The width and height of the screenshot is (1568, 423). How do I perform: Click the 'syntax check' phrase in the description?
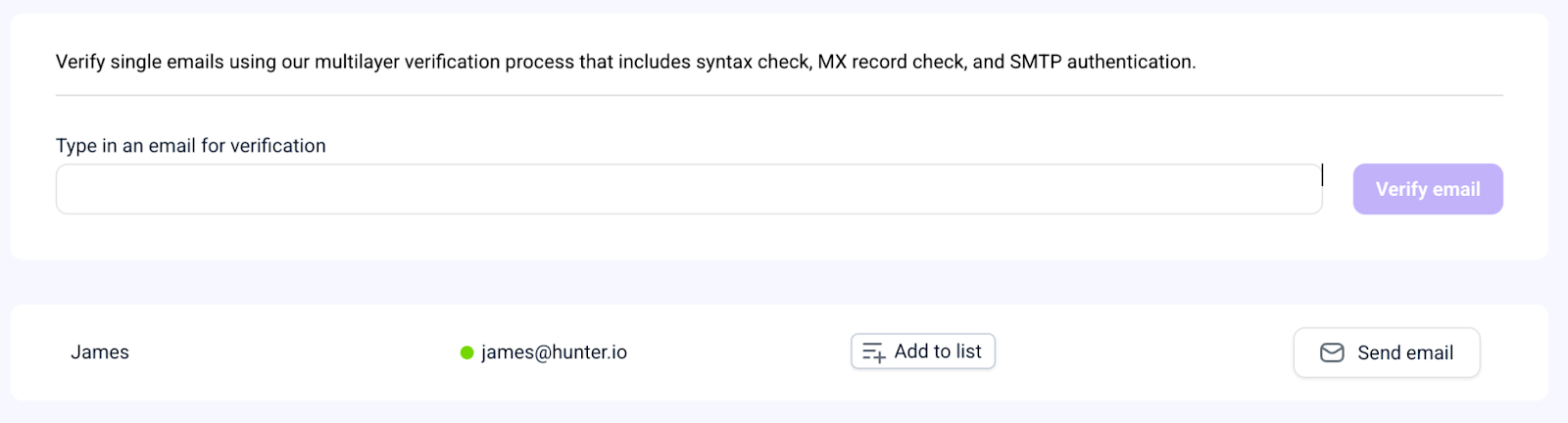click(x=753, y=62)
